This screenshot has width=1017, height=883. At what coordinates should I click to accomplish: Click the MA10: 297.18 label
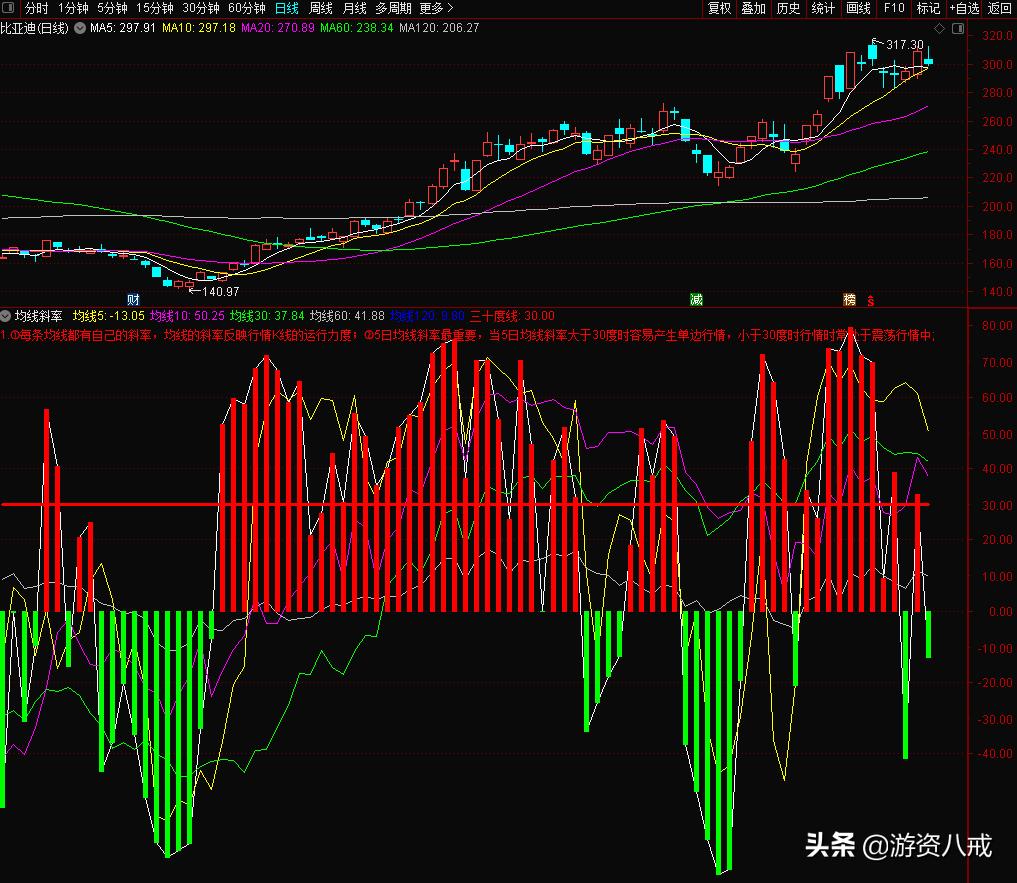[x=198, y=28]
